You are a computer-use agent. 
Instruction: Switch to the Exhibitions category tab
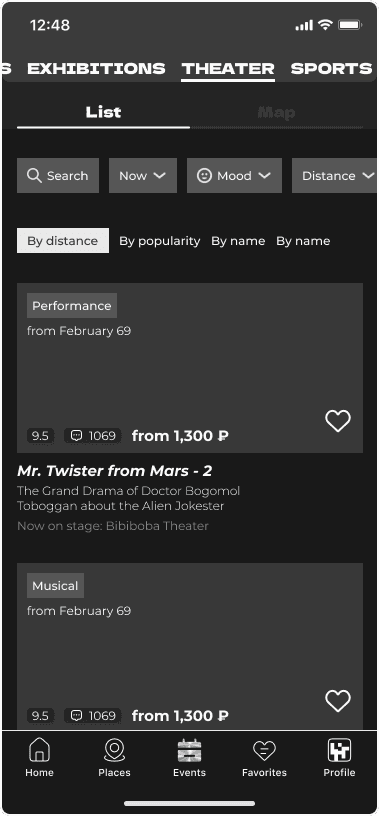(96, 68)
